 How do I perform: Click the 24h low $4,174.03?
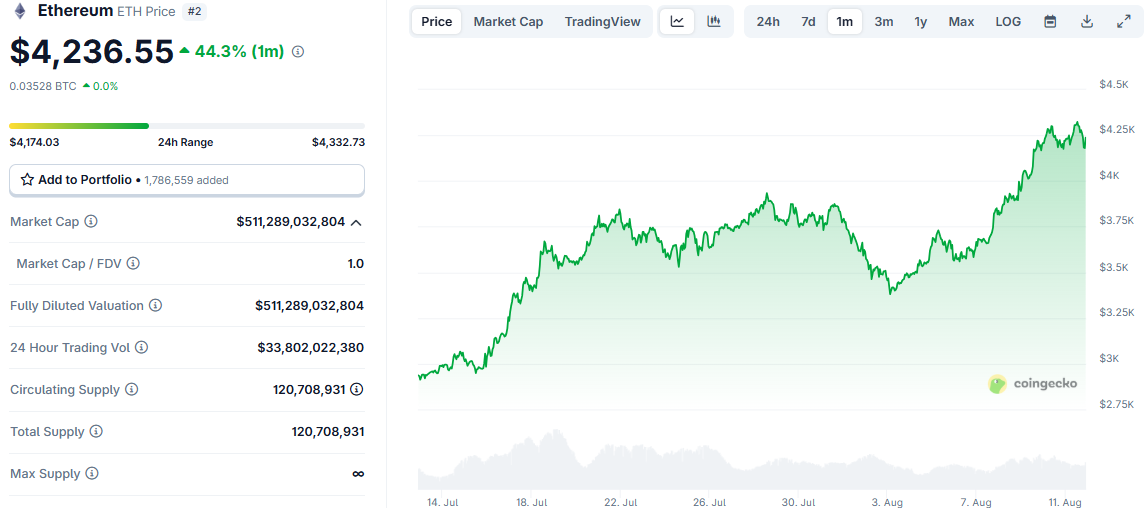[x=34, y=142]
